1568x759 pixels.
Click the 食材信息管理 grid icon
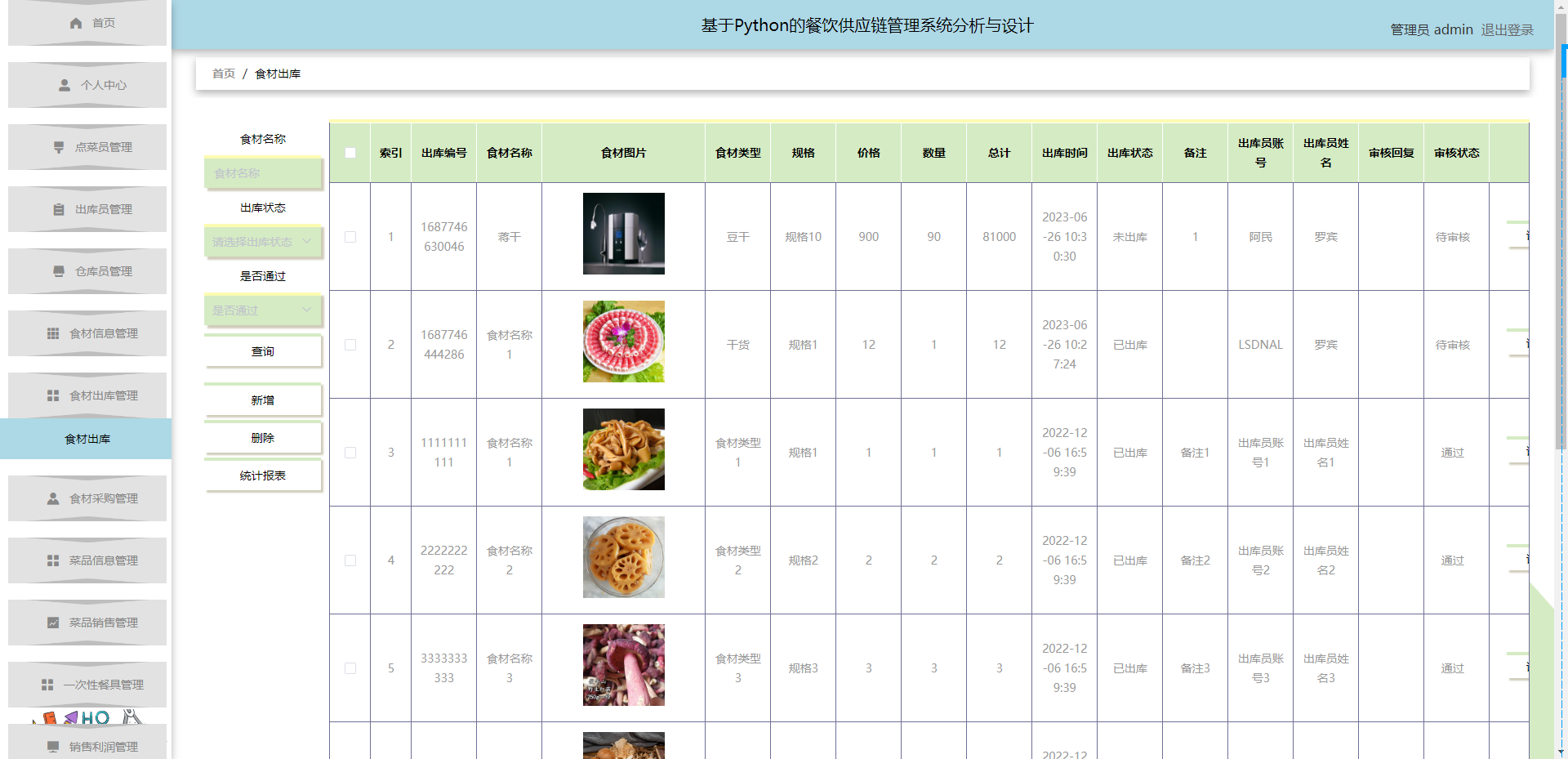[x=53, y=333]
